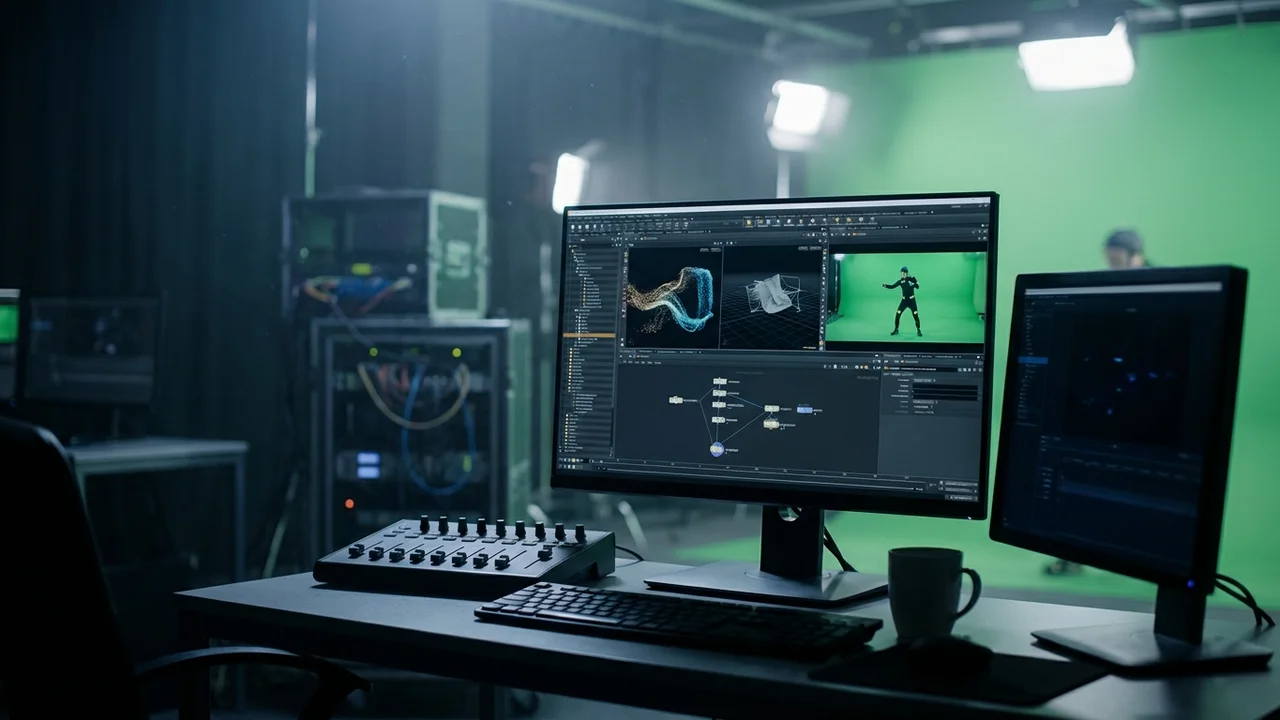Viewport: 1280px width, 720px height.
Task: Click the orange icon at particle viewport's bottom right
Action: coord(821,343)
